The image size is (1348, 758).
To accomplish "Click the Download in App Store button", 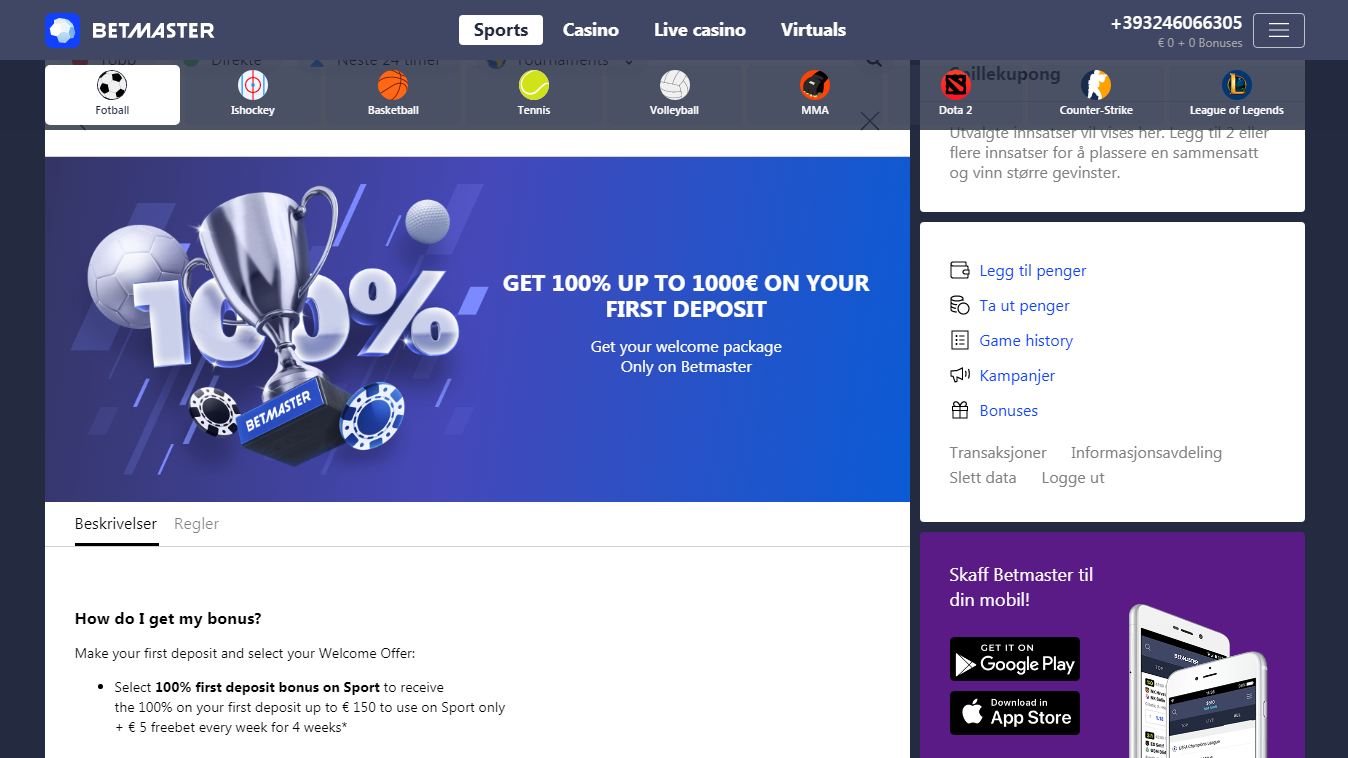I will coord(1015,713).
